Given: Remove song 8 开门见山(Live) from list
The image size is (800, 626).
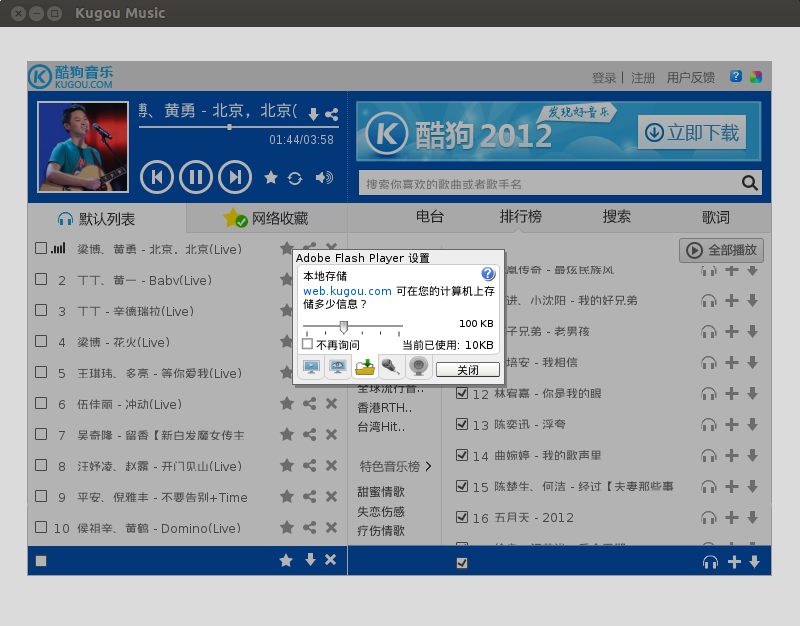Looking at the screenshot, I should click(332, 465).
